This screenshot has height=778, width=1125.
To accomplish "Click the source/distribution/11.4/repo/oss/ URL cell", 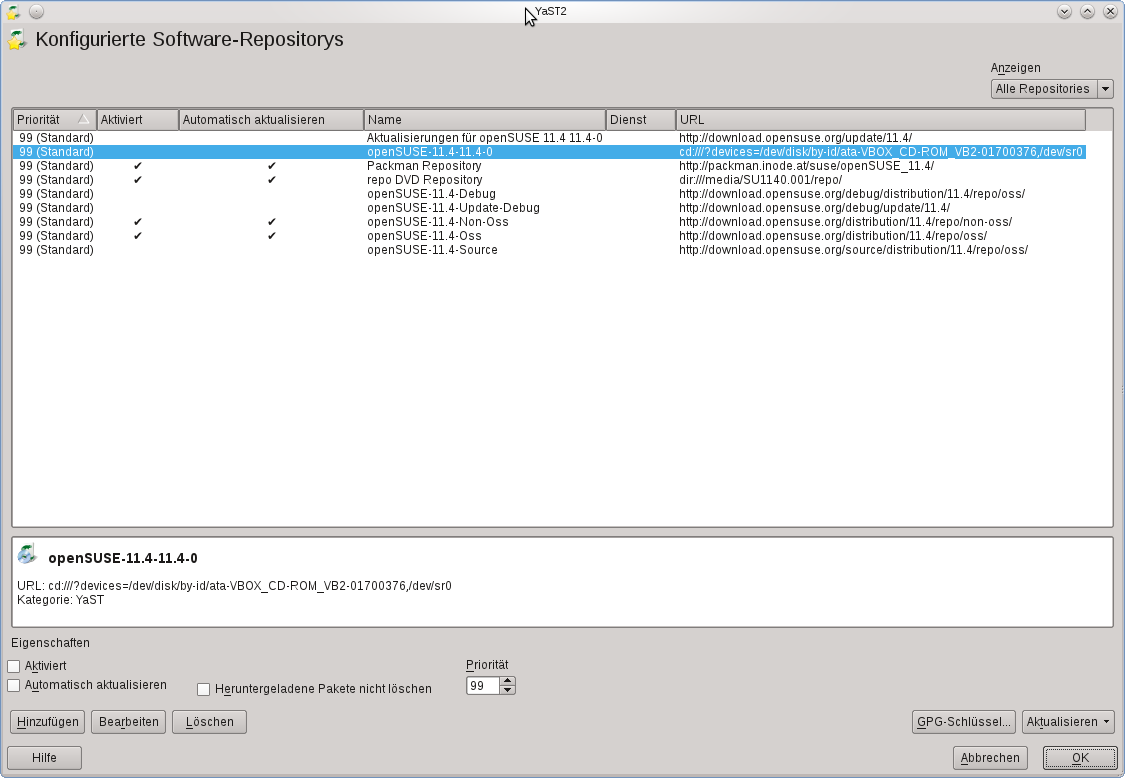I will 853,250.
